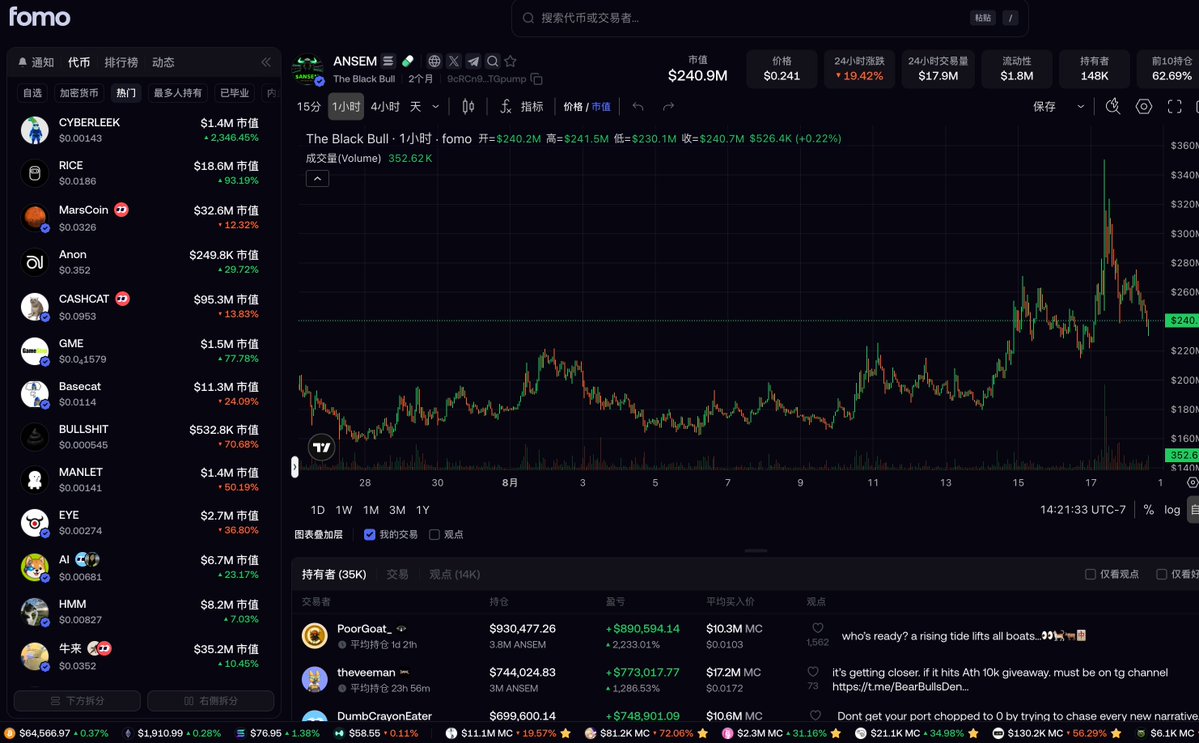Switch to the 通知 tab

click(x=36, y=63)
